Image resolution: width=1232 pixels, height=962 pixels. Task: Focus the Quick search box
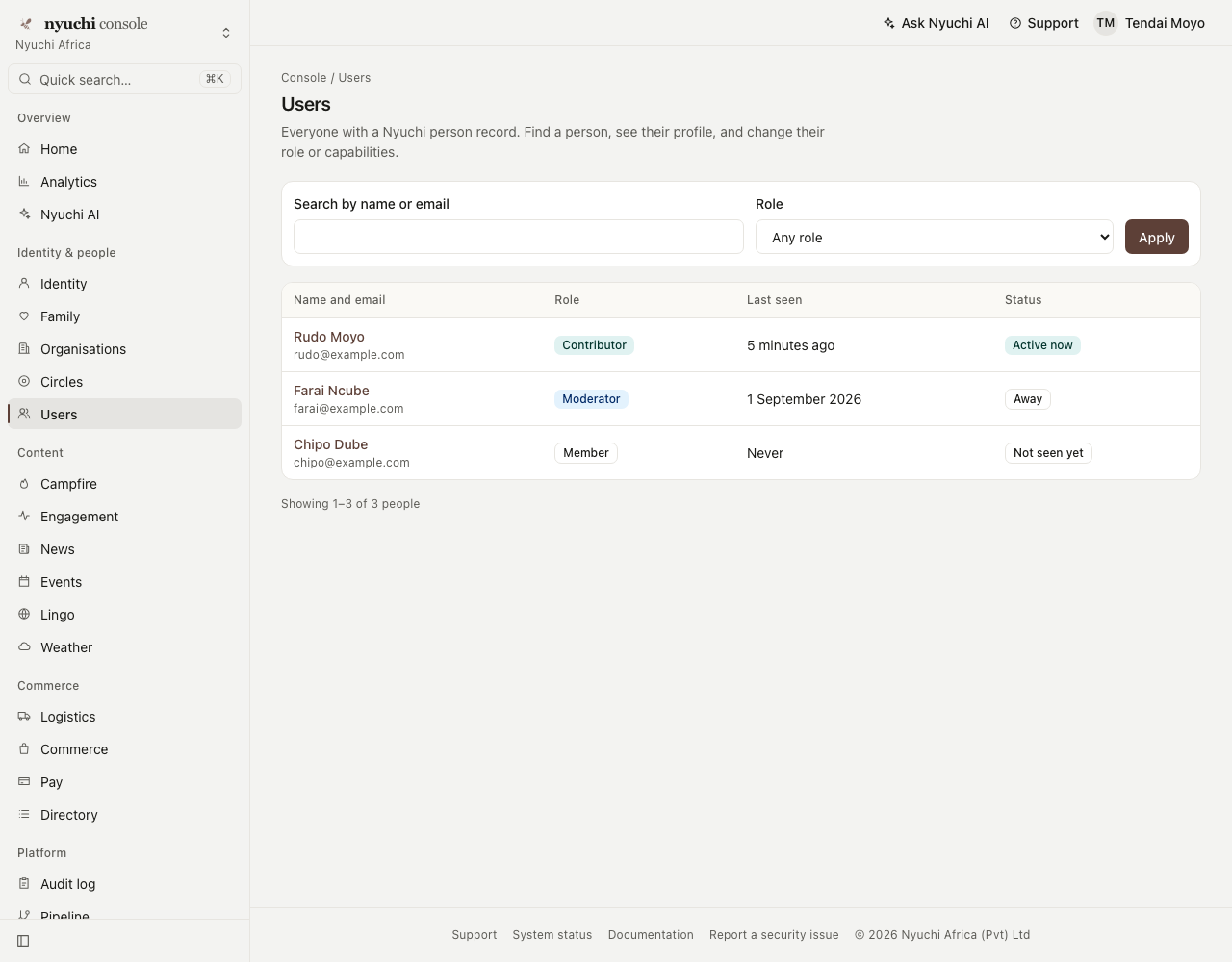pos(125,79)
